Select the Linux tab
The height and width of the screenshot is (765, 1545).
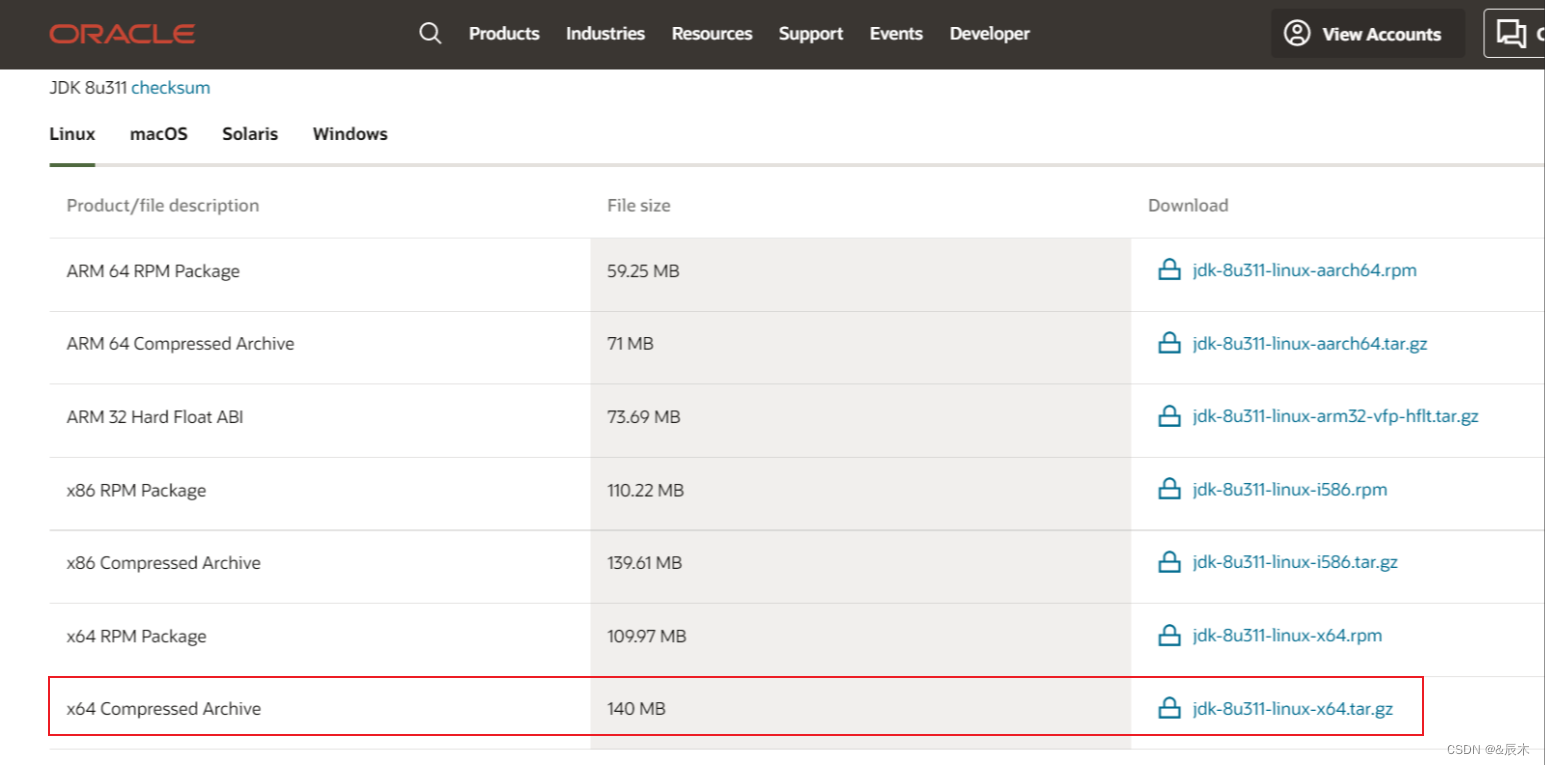pos(72,133)
